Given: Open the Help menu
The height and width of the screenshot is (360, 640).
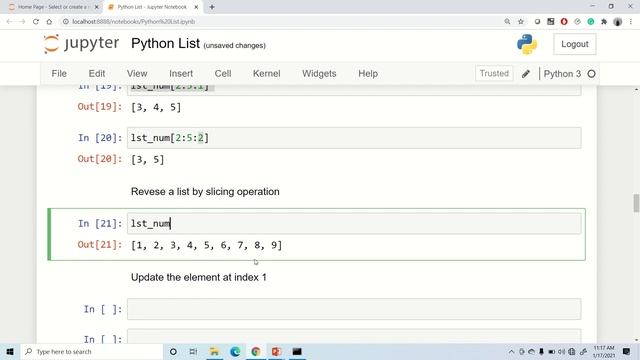Looking at the screenshot, I should point(368,74).
